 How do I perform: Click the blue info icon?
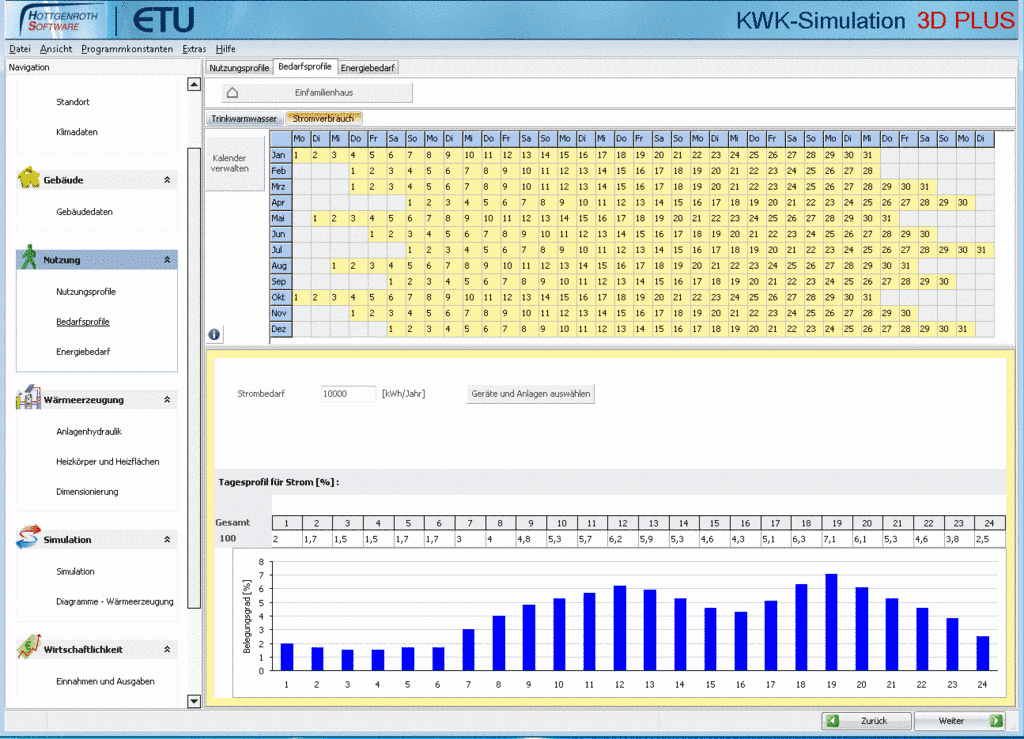[x=214, y=334]
